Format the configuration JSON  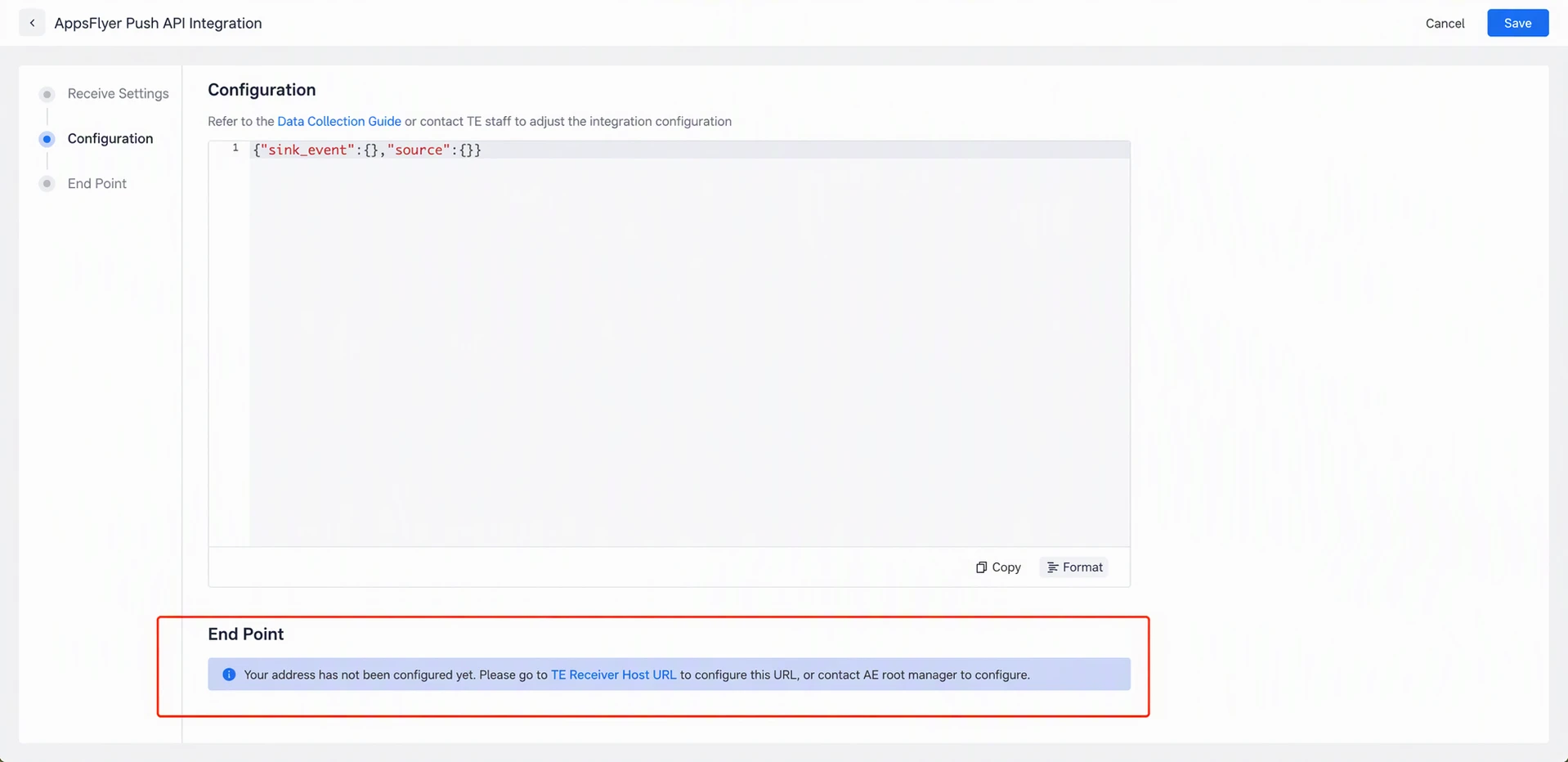tap(1074, 567)
